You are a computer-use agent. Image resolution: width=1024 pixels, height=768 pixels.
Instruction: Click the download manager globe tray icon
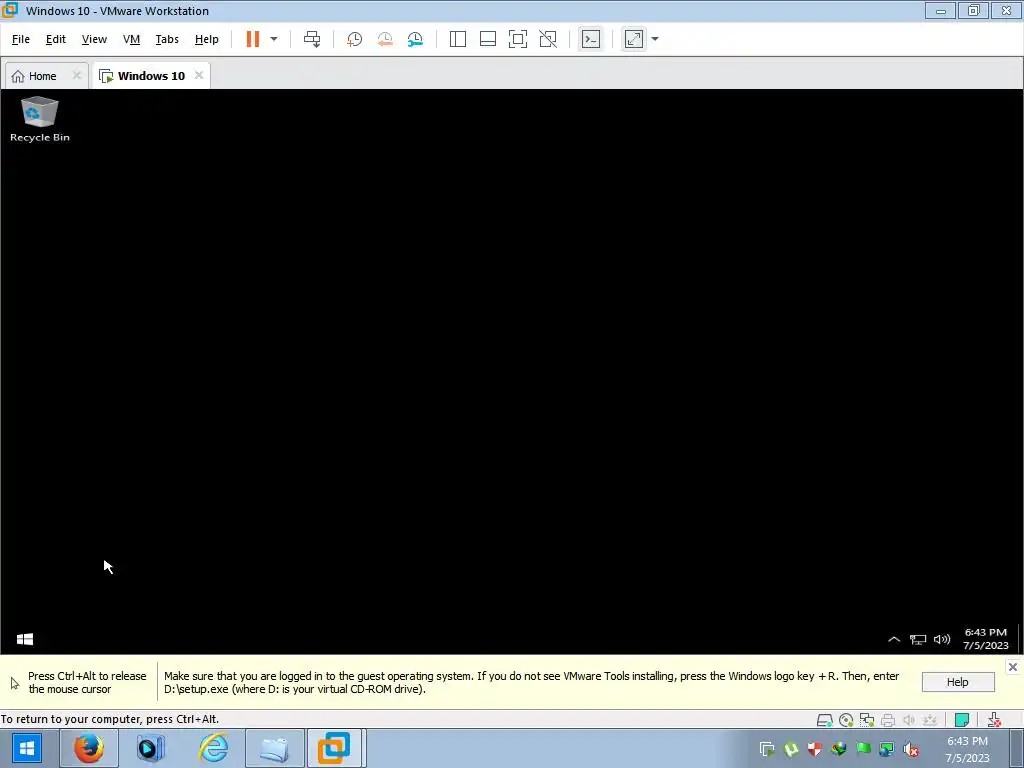[x=839, y=749]
